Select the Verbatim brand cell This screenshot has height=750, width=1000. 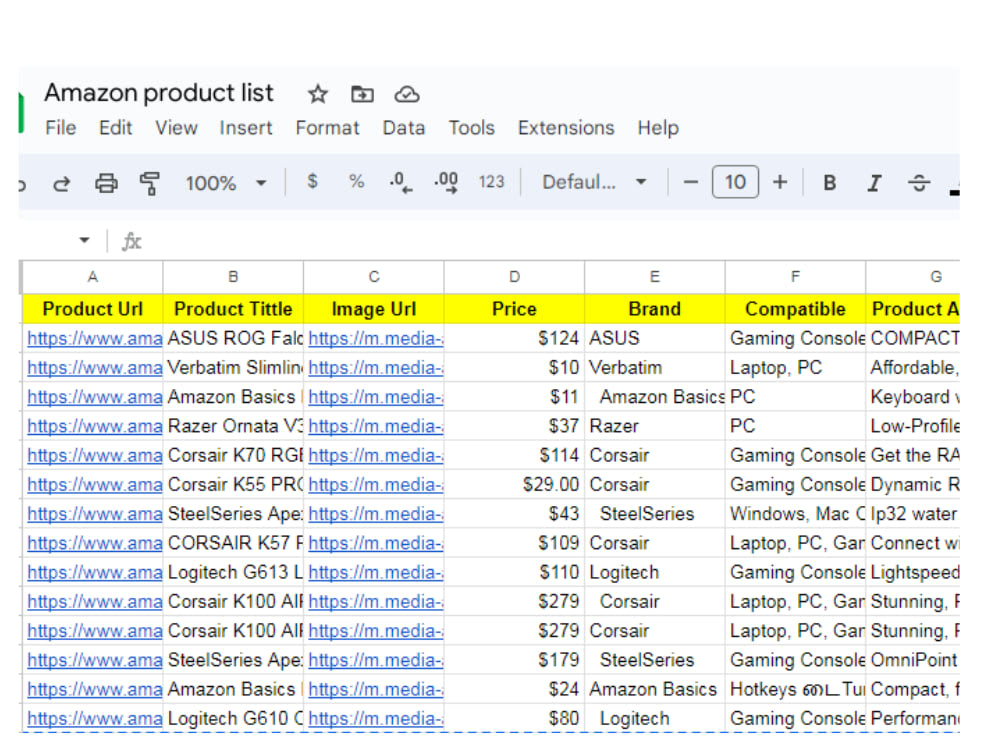pyautogui.click(x=654, y=367)
